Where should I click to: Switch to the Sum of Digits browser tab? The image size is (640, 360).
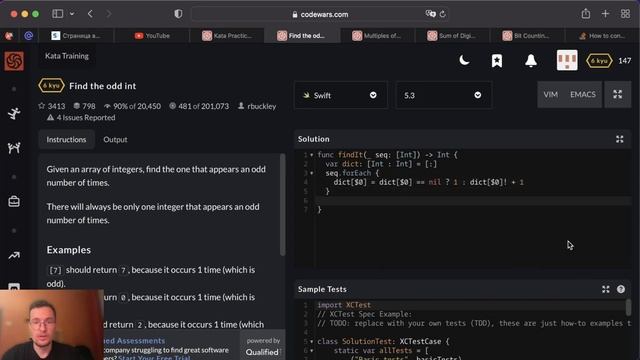[x=452, y=36]
